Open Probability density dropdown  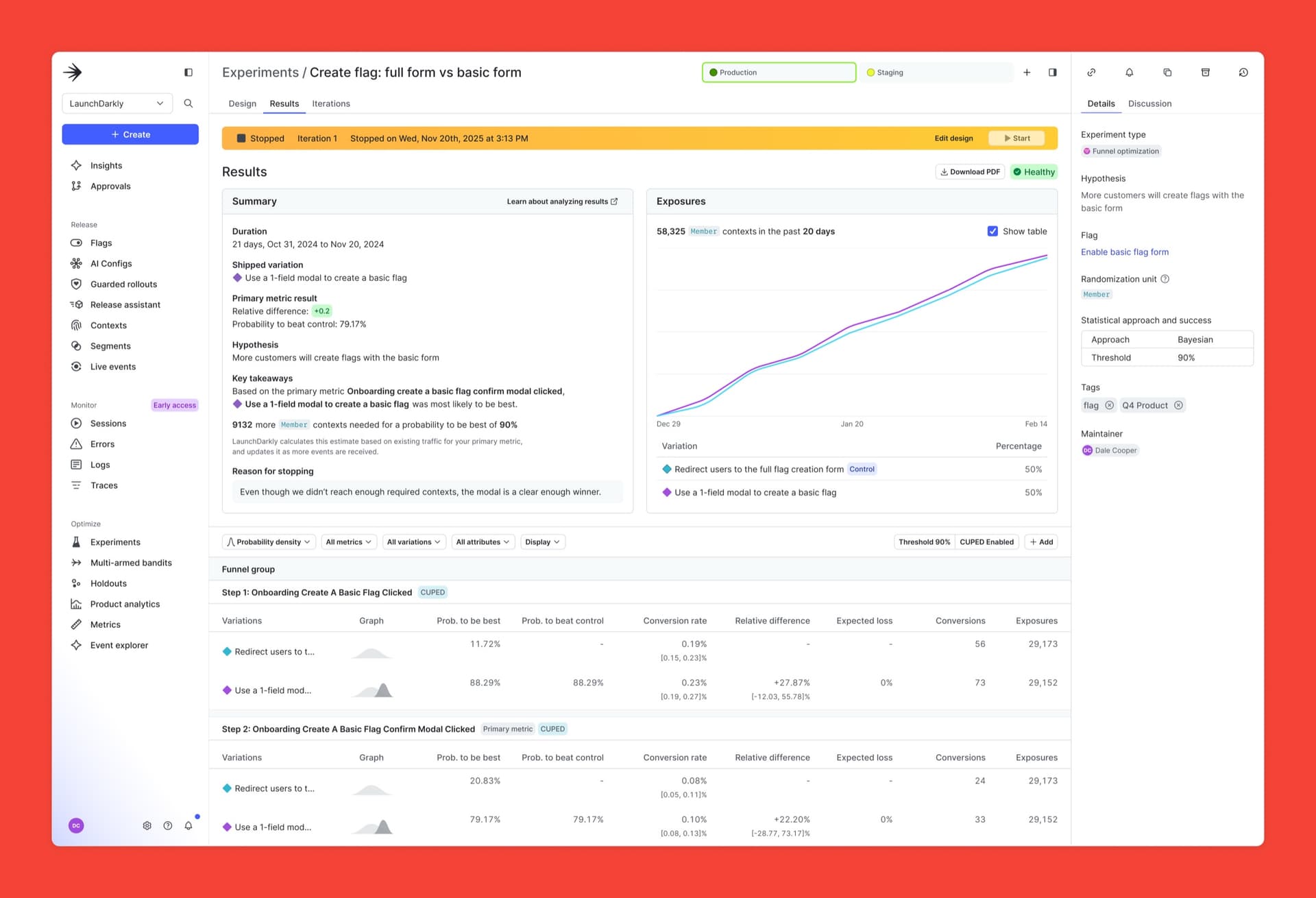pos(269,542)
